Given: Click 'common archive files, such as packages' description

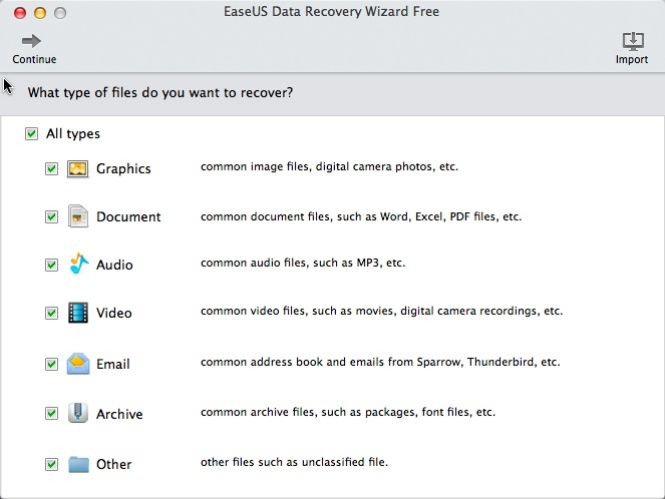Looking at the screenshot, I should click(x=348, y=412).
